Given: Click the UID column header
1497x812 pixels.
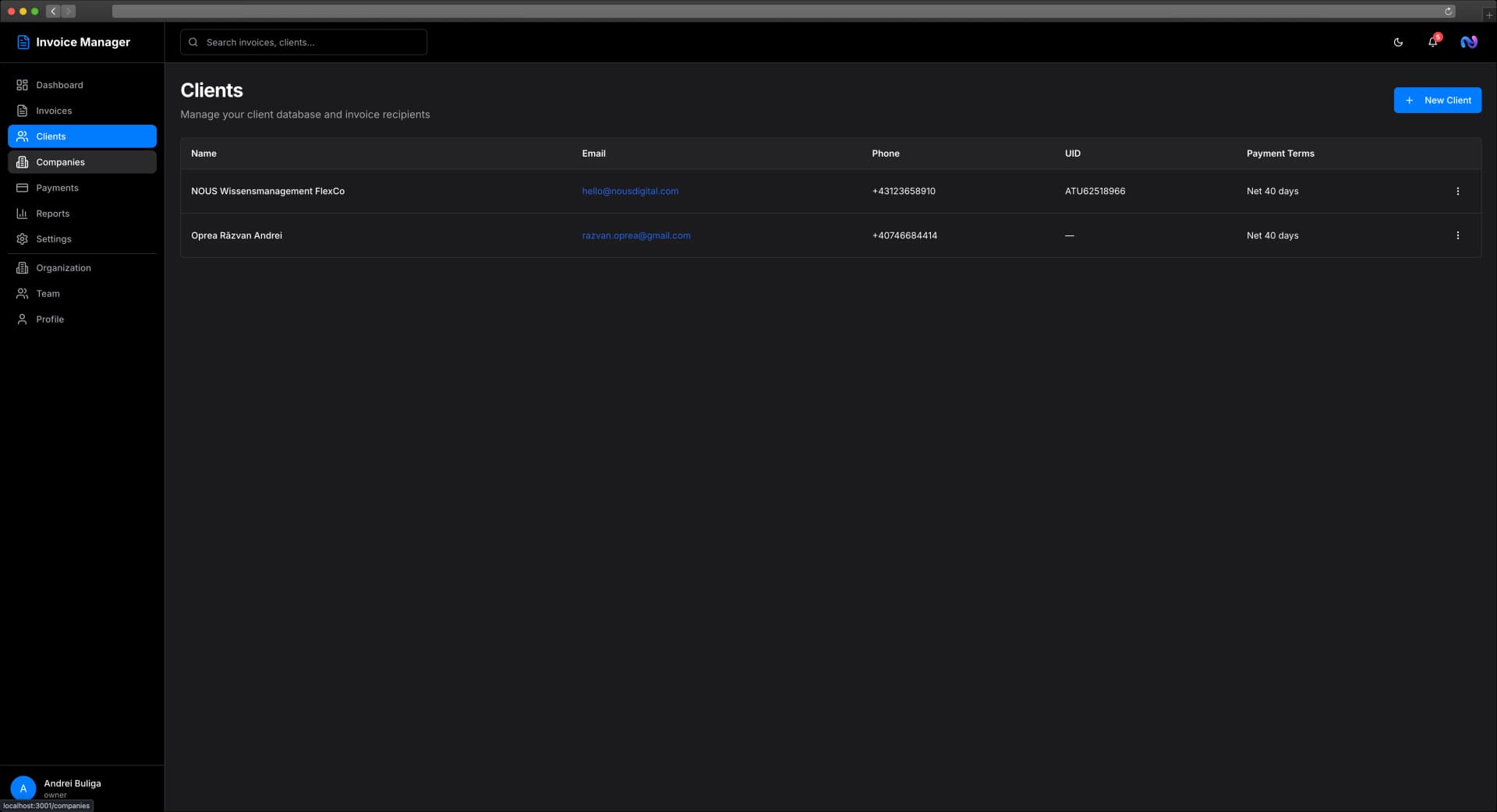Looking at the screenshot, I should point(1073,154).
